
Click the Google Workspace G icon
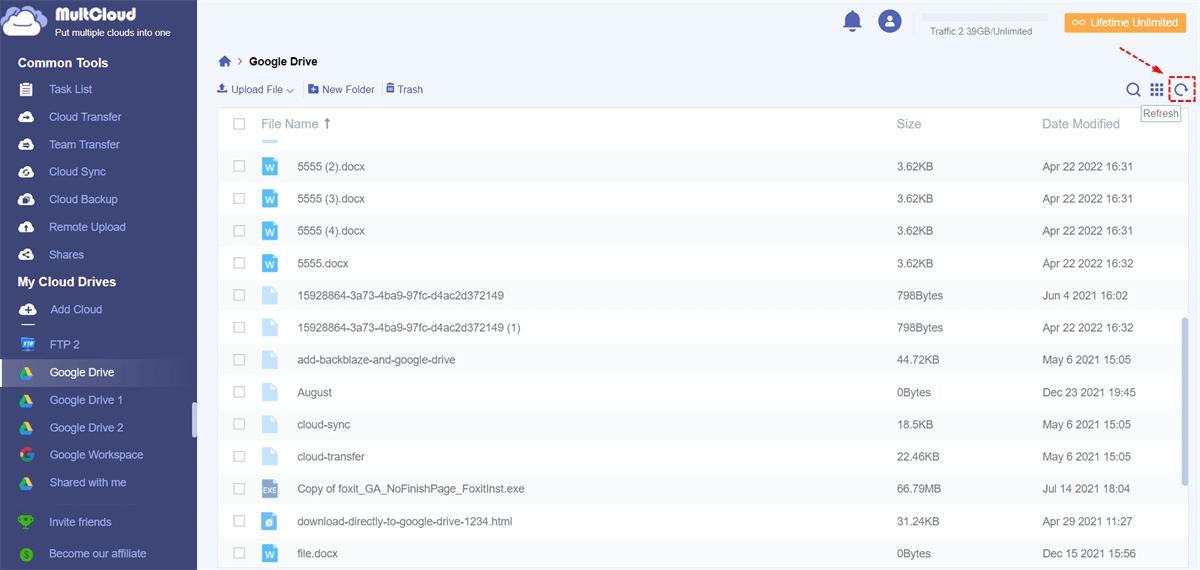pos(28,455)
